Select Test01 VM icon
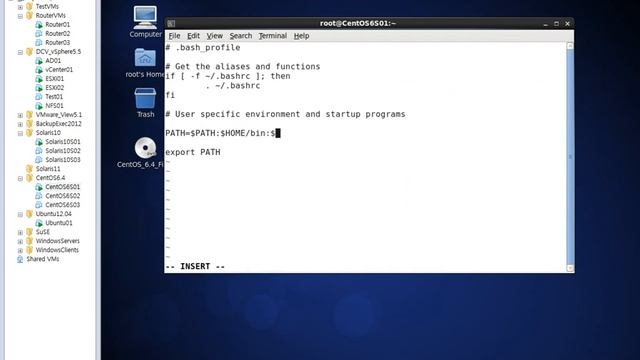Viewport: 640px width, 360px height. coord(39,97)
